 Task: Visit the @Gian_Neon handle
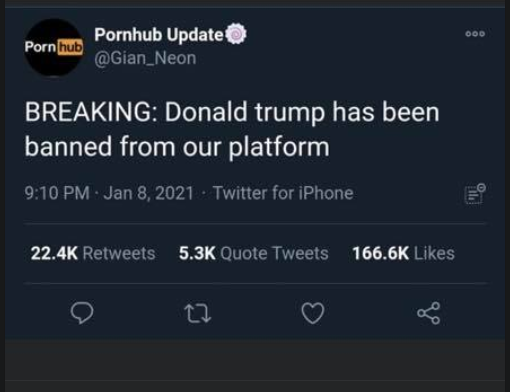pos(145,58)
